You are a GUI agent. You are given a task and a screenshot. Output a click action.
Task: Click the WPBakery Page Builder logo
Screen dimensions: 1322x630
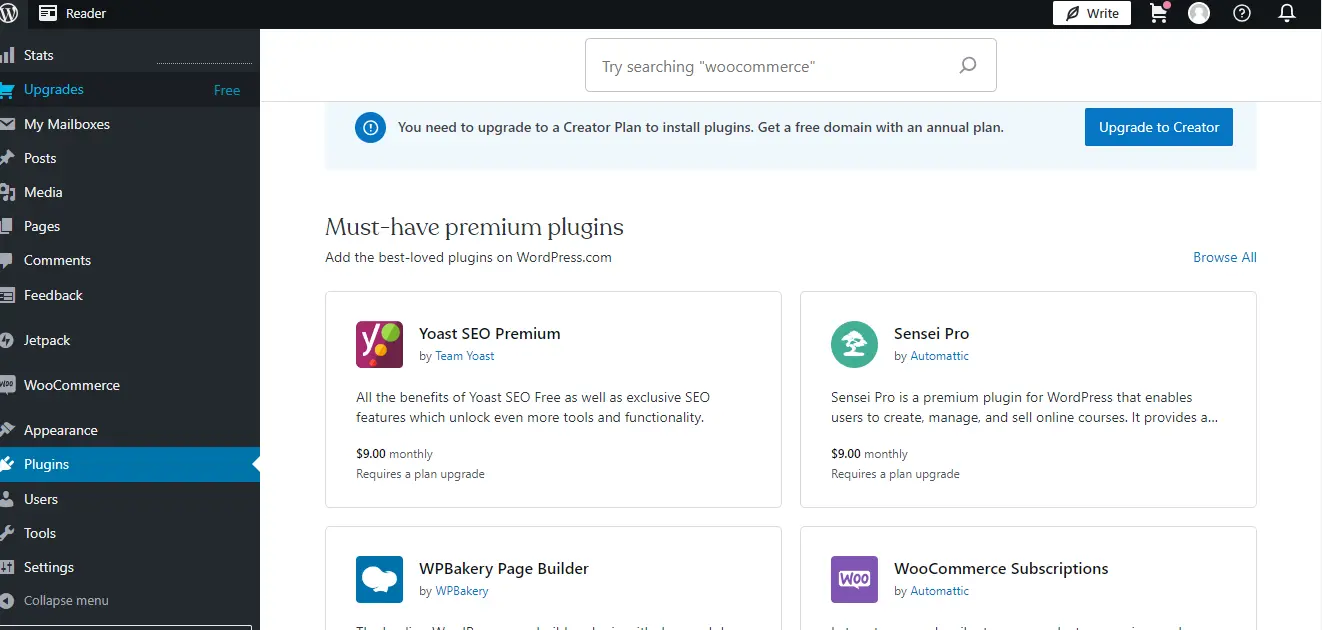tap(379, 579)
